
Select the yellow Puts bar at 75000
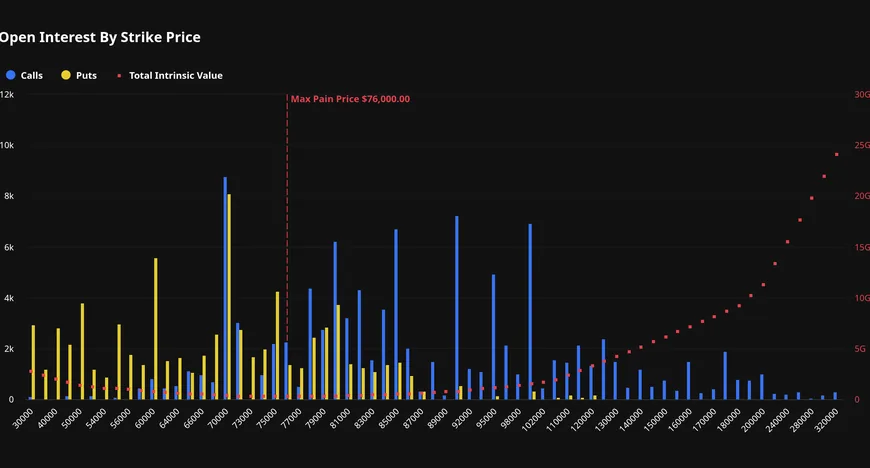(x=277, y=345)
